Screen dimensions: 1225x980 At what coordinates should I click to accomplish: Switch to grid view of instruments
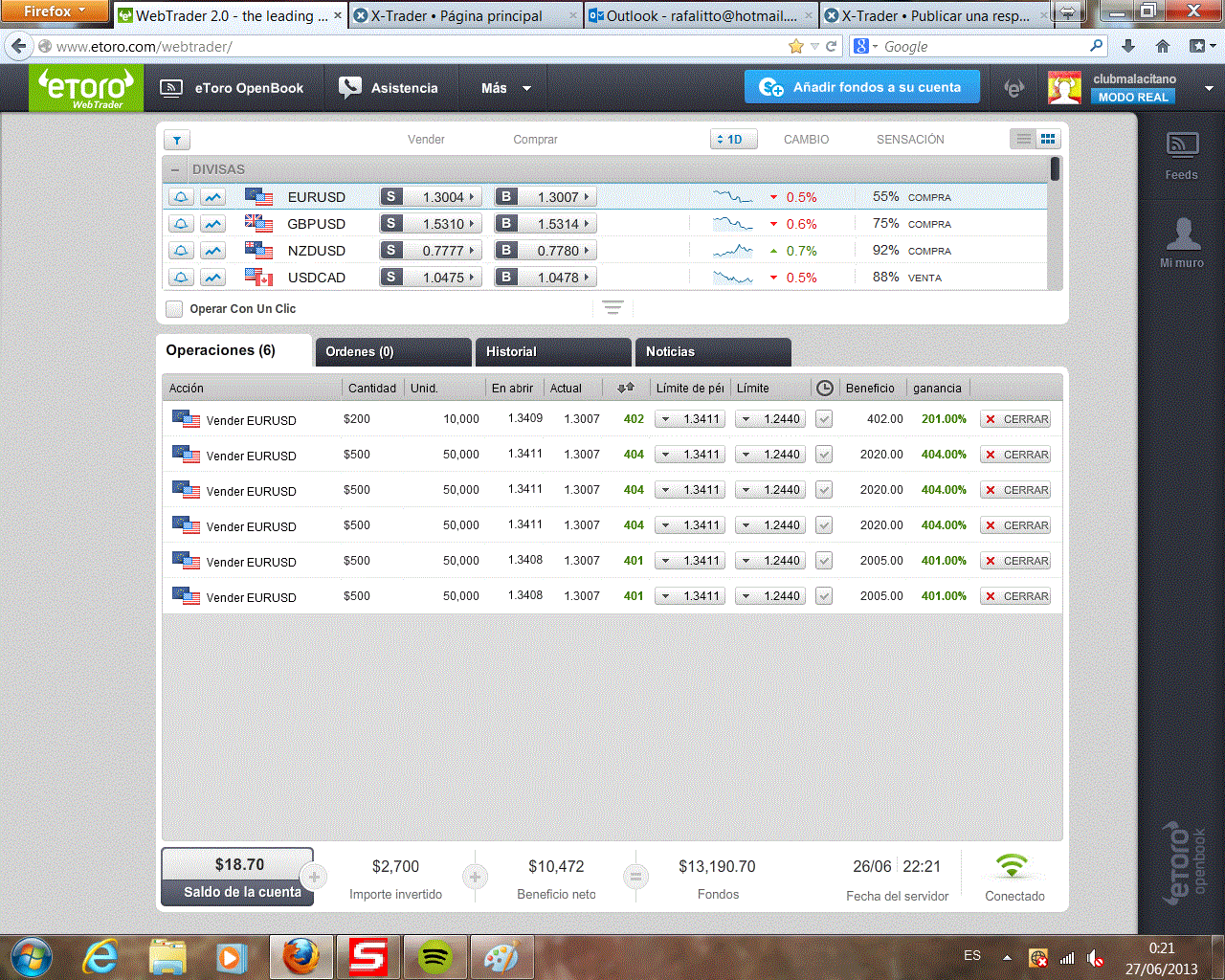coord(1048,139)
